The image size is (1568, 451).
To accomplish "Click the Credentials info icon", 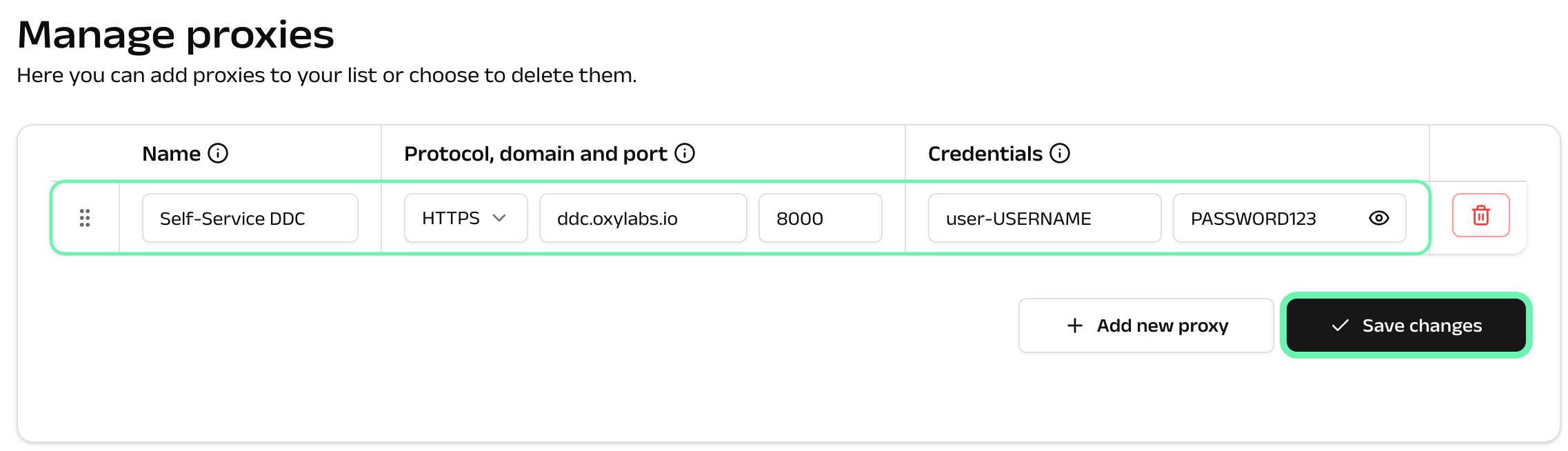I will pyautogui.click(x=1060, y=153).
